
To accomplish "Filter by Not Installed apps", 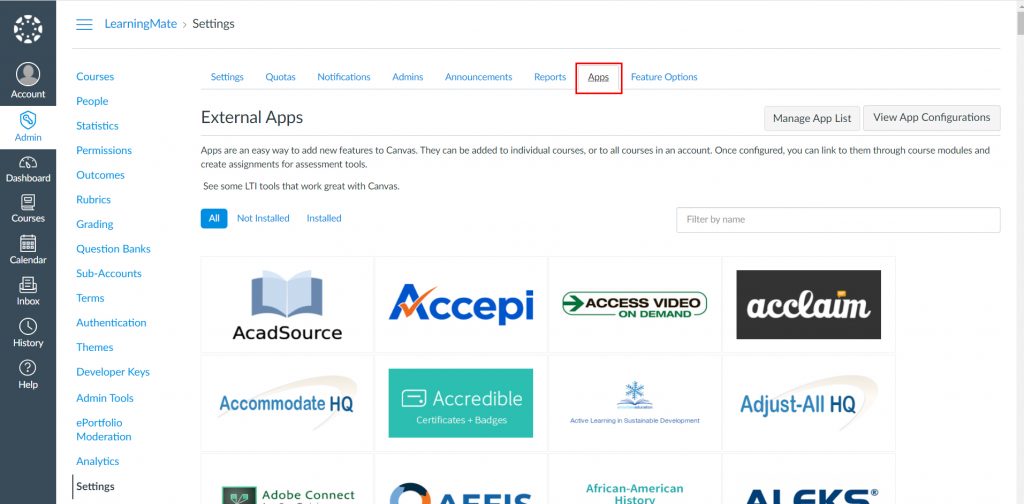I will [263, 219].
